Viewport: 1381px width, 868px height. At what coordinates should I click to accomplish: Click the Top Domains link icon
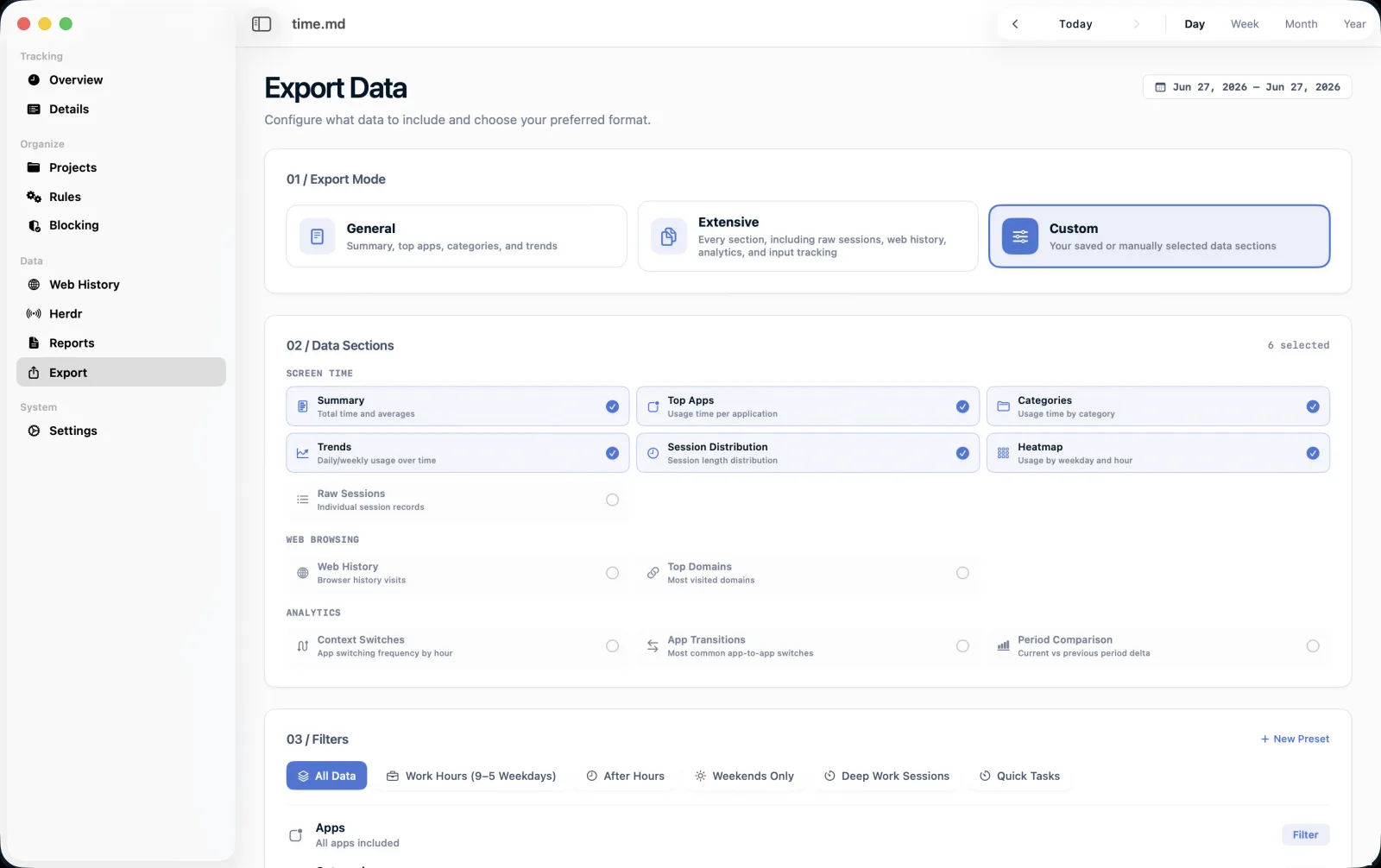[x=653, y=573]
